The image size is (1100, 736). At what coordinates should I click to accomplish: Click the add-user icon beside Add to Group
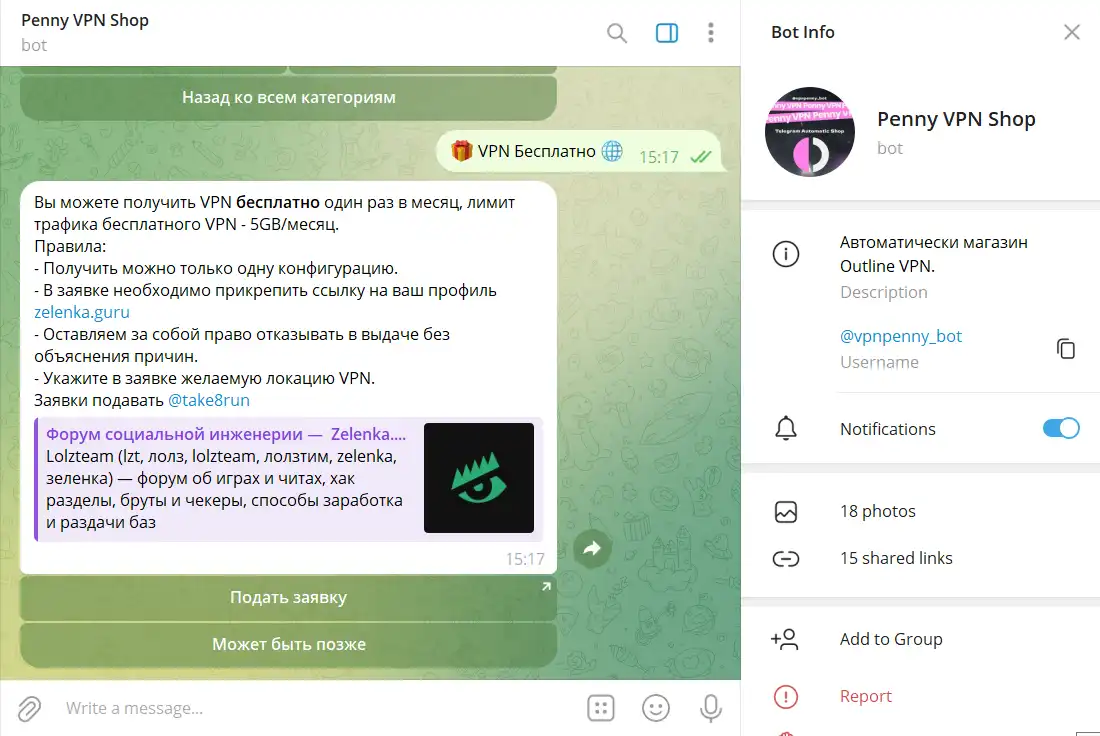coord(785,639)
